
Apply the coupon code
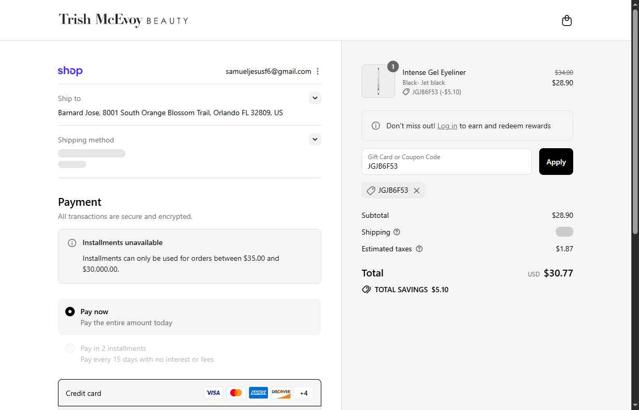(556, 162)
